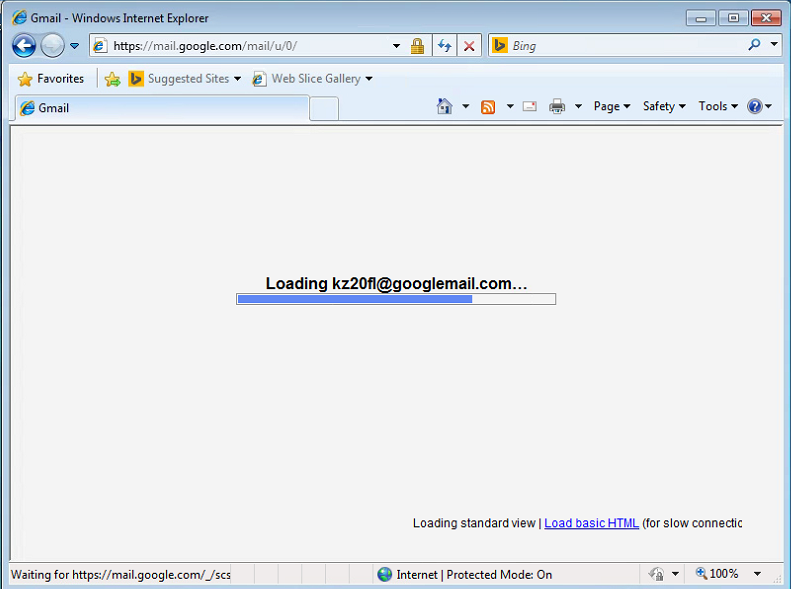Image resolution: width=791 pixels, height=589 pixels.
Task: Click the Back navigation arrow
Action: pyautogui.click(x=24, y=46)
